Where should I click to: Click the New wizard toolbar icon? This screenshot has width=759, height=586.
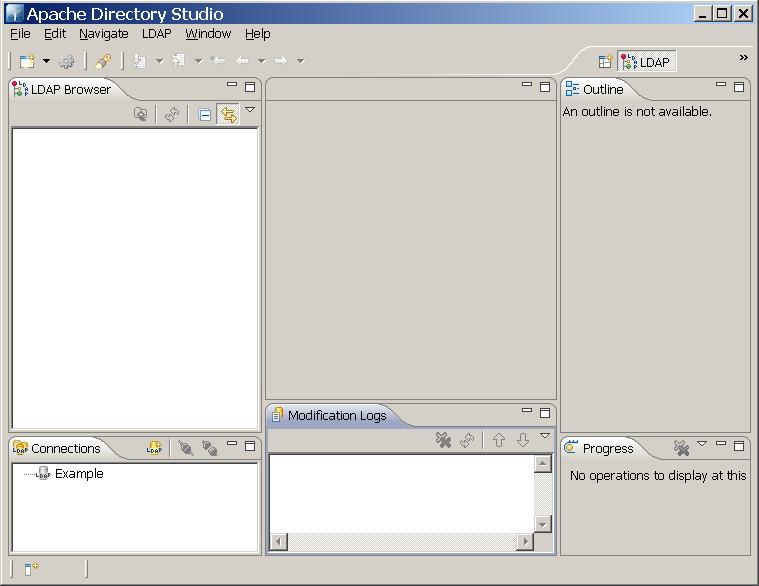tap(27, 61)
